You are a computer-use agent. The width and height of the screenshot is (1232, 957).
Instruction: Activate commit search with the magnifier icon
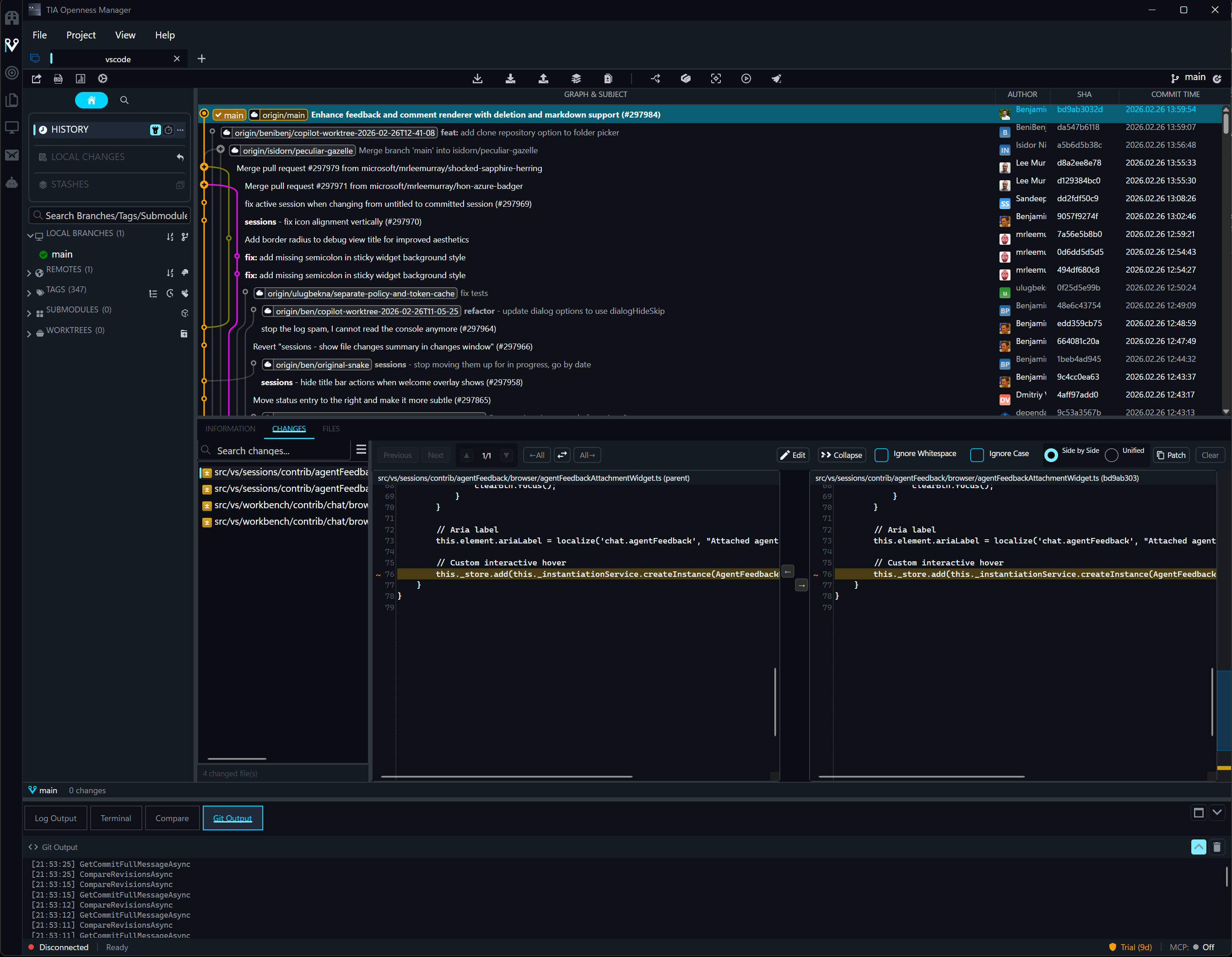pyautogui.click(x=124, y=100)
